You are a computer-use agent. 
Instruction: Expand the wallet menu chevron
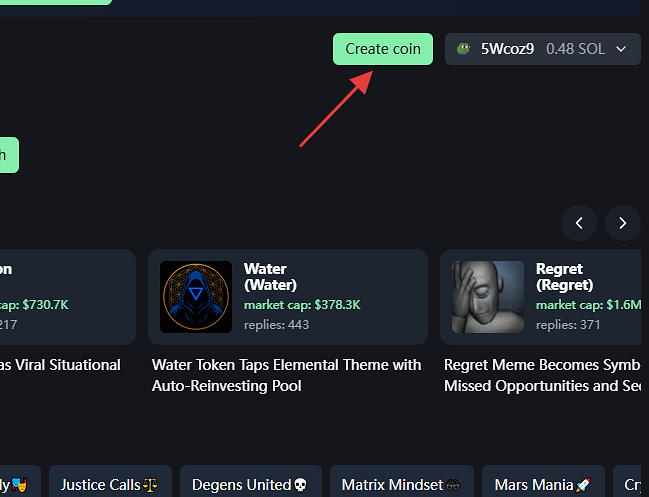(621, 49)
